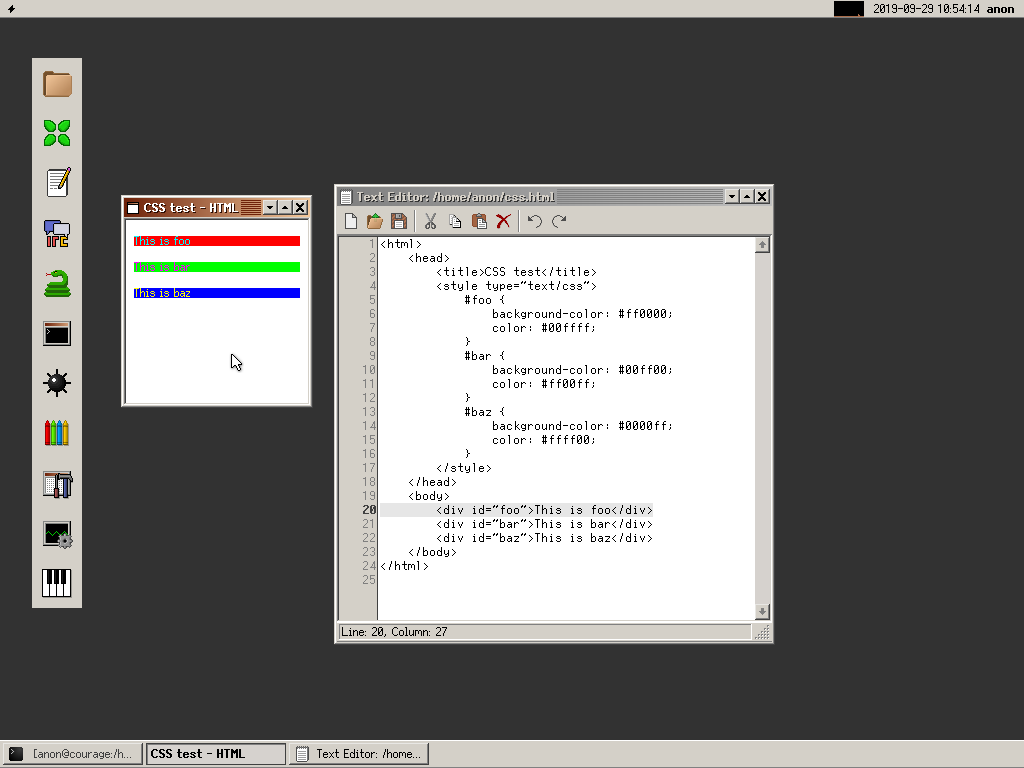
Task: Click the New document toolbar icon
Action: (351, 221)
